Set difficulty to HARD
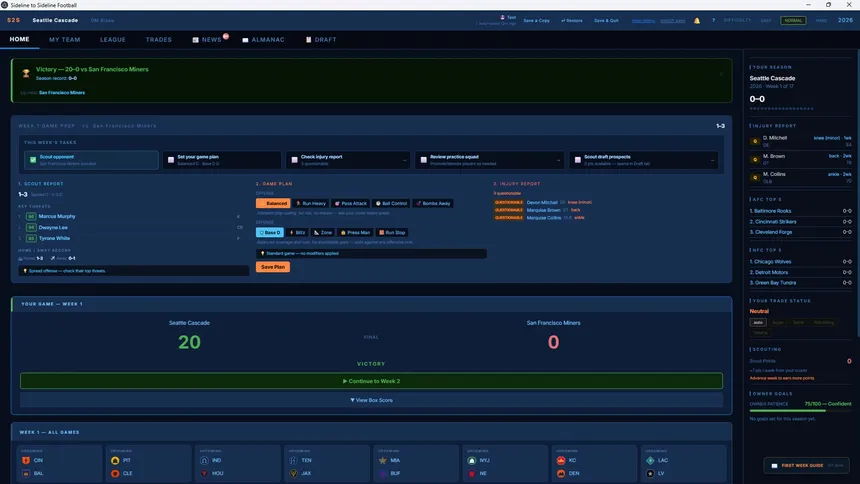This screenshot has height=484, width=860. click(821, 20)
